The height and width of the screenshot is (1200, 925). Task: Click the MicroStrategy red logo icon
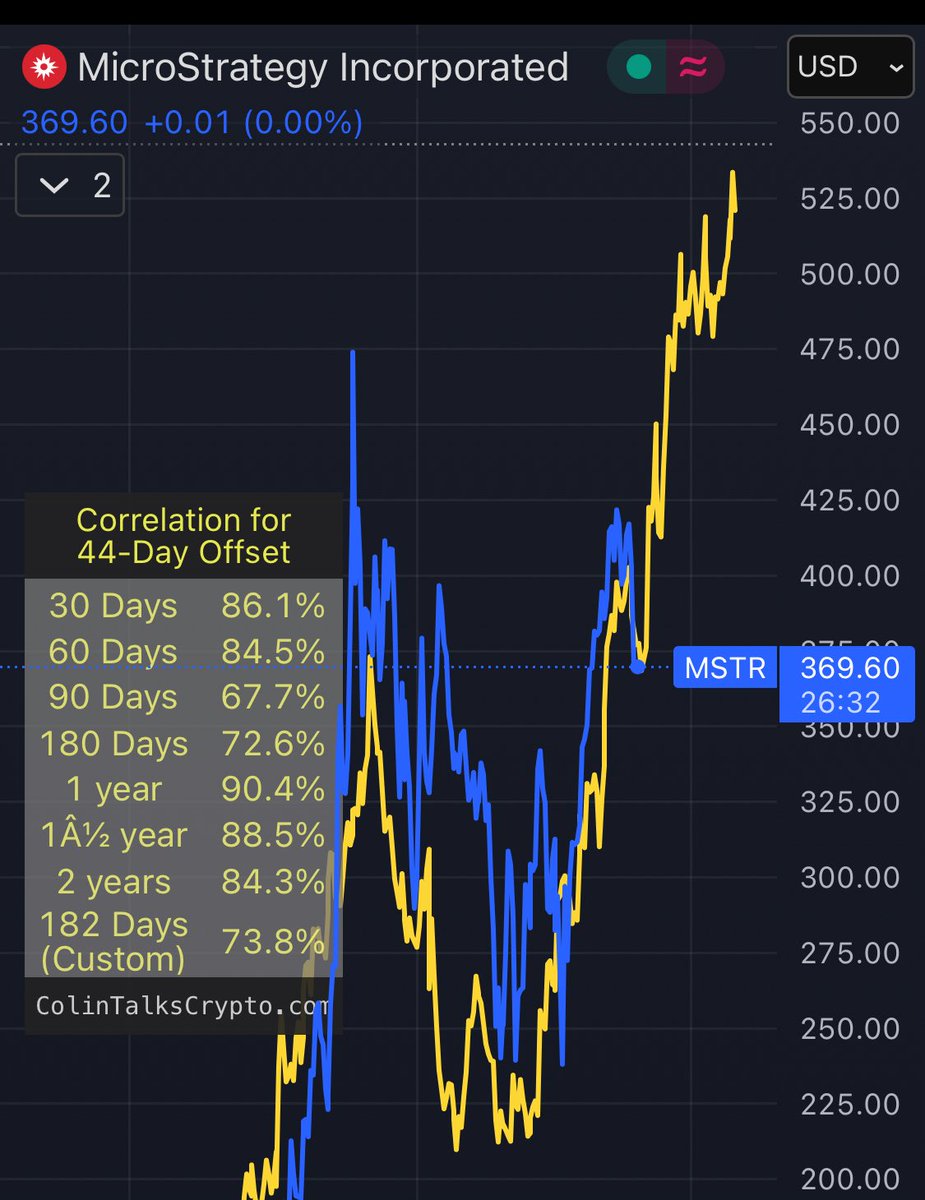point(43,69)
